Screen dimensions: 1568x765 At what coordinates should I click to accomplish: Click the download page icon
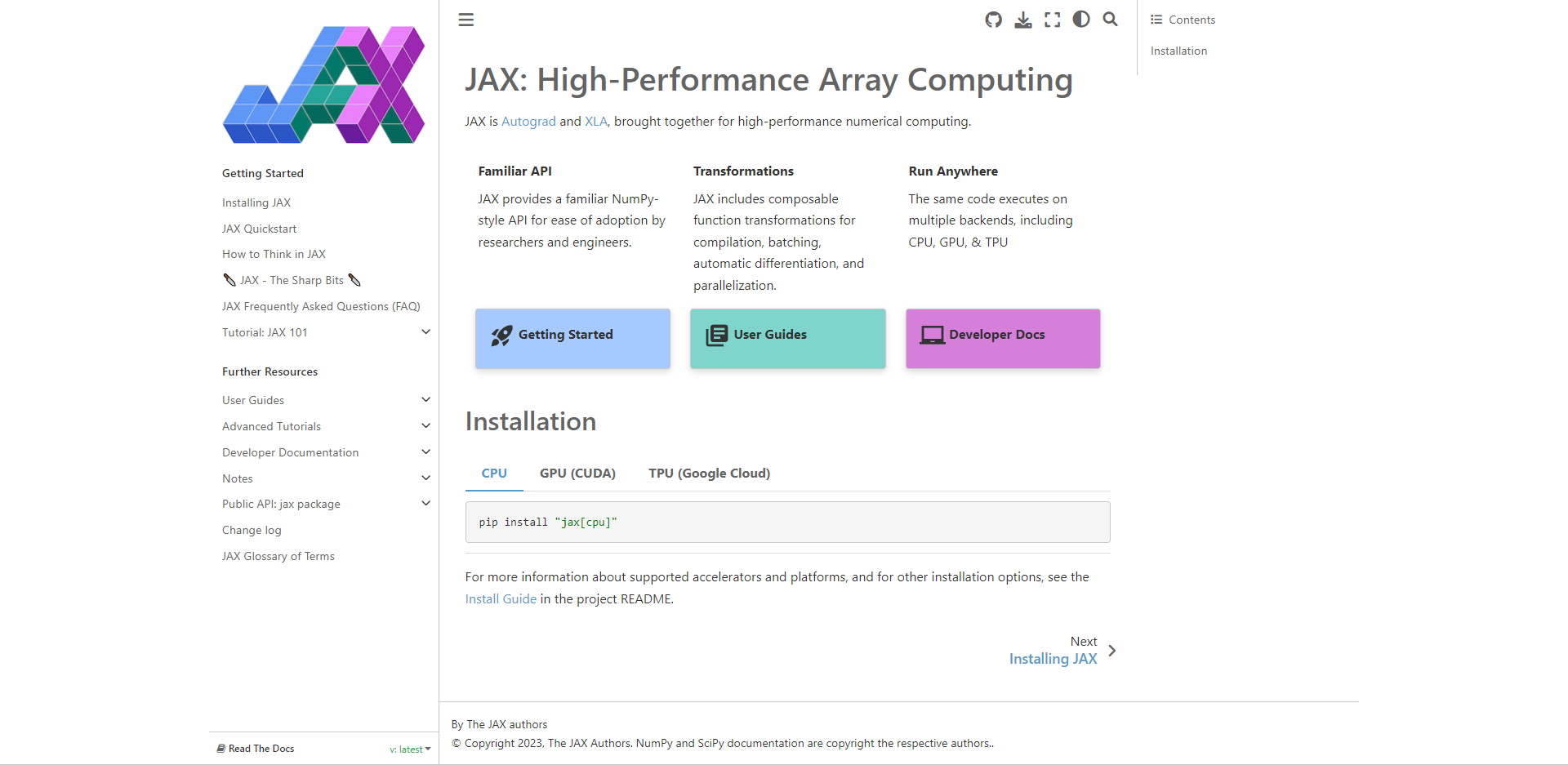tap(1022, 20)
